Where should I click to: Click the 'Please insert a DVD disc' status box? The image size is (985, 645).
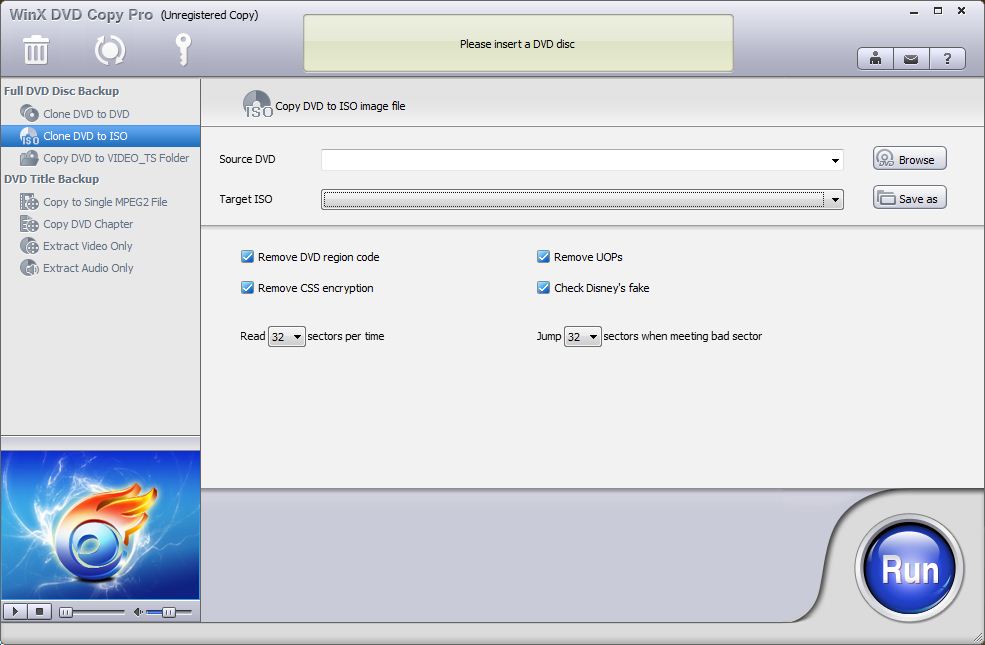518,43
